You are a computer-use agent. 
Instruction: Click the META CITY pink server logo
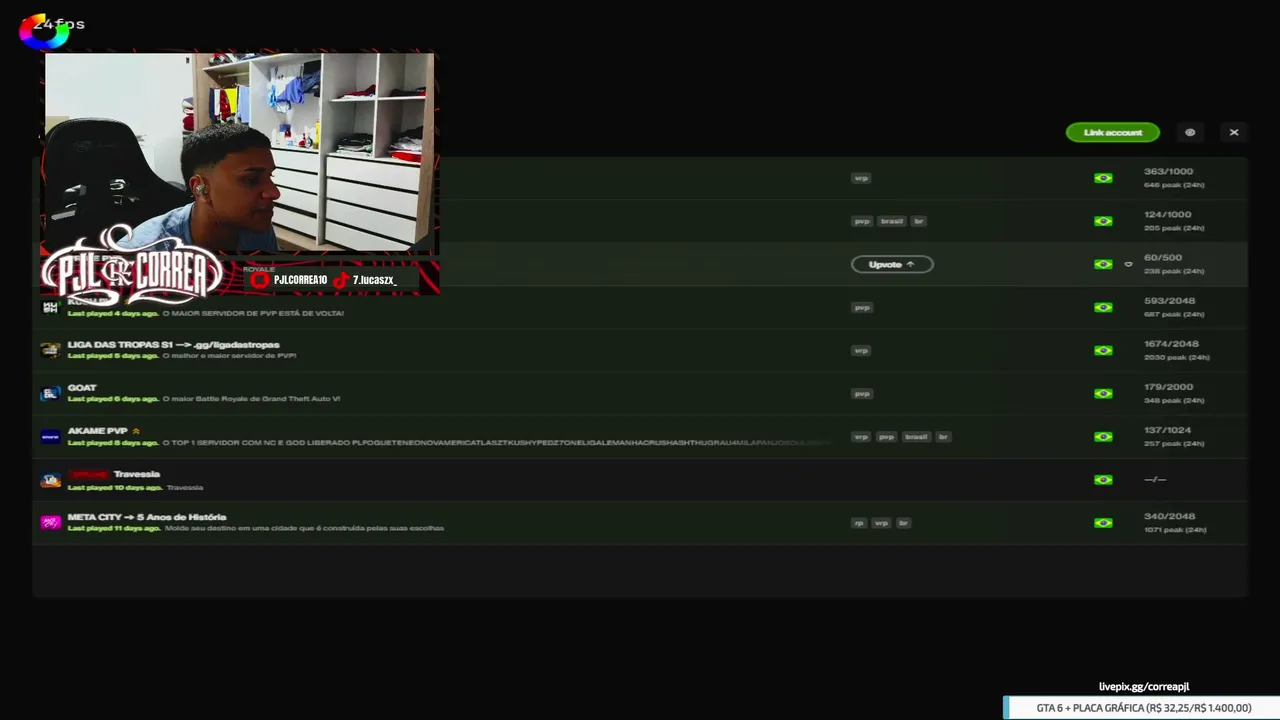click(x=50, y=522)
